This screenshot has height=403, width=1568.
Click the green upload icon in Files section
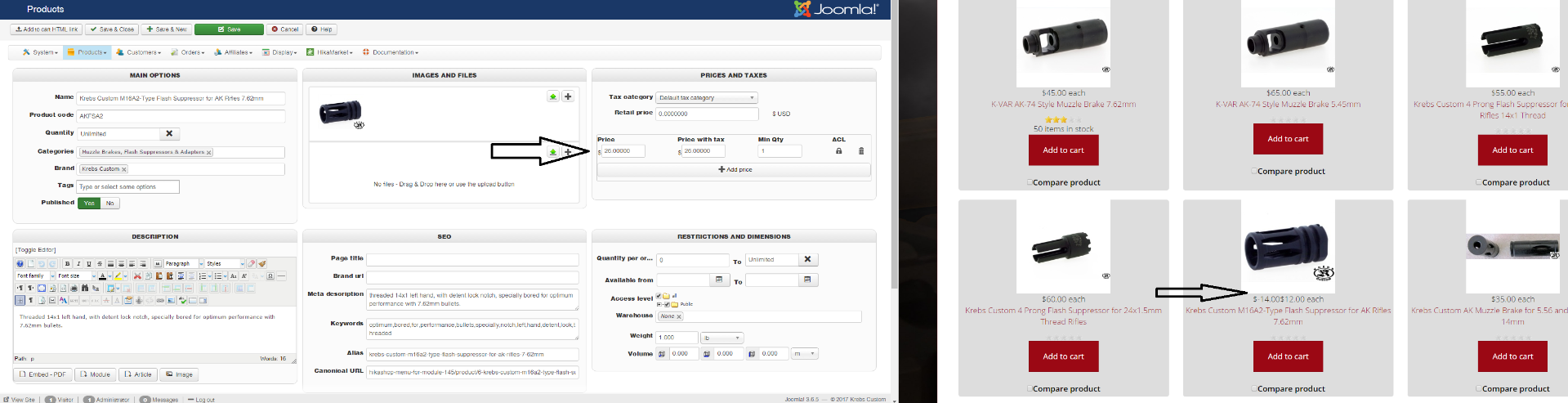553,152
